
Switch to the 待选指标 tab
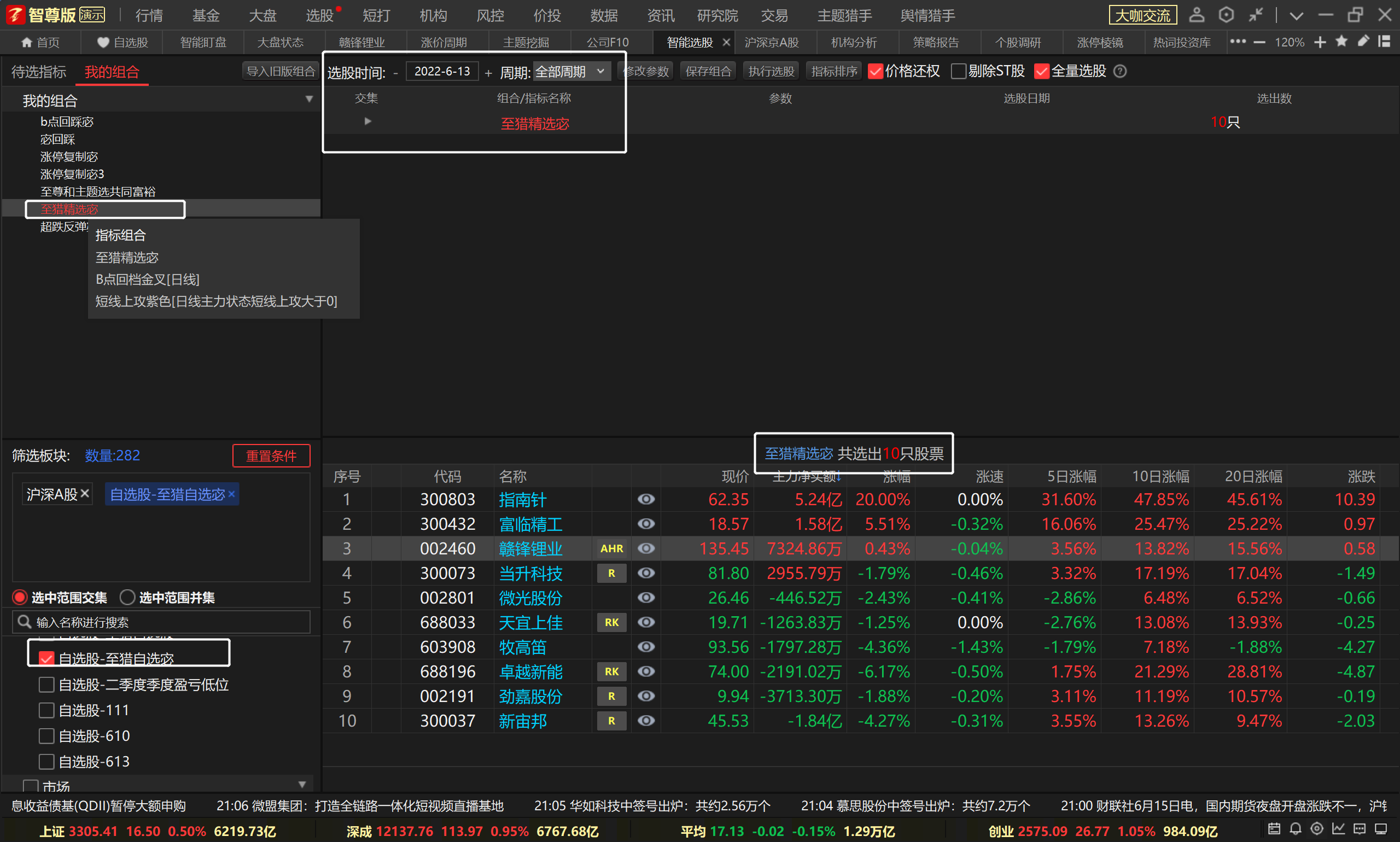tap(39, 72)
